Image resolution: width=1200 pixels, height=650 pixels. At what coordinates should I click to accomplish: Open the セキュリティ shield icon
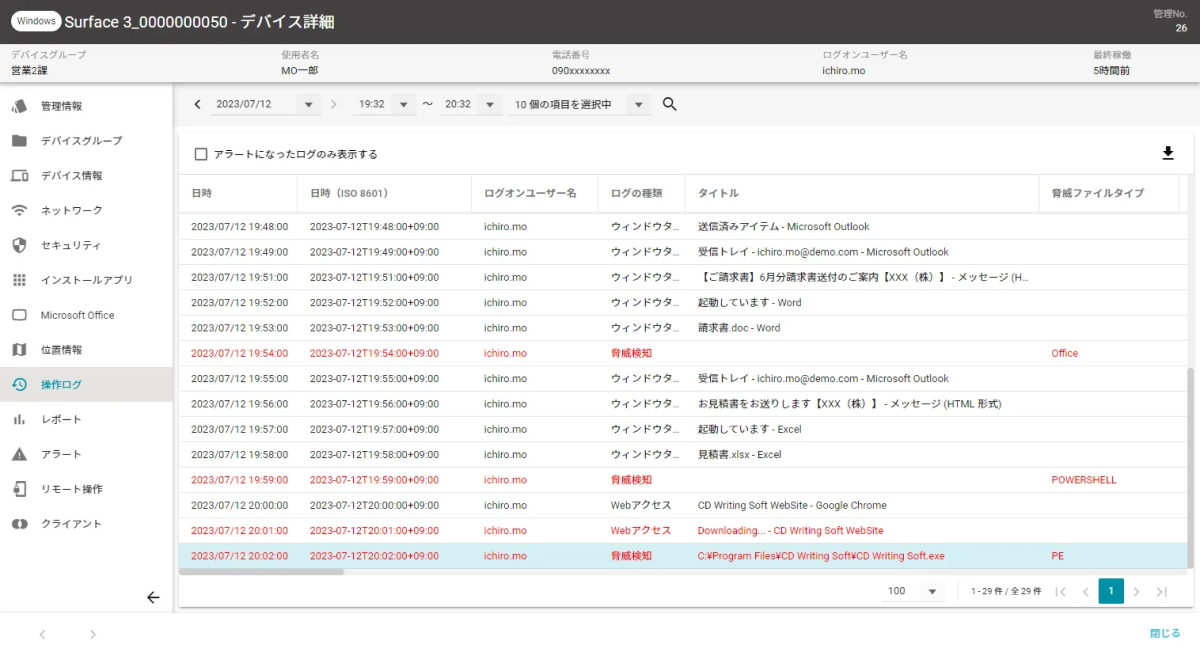[19, 245]
